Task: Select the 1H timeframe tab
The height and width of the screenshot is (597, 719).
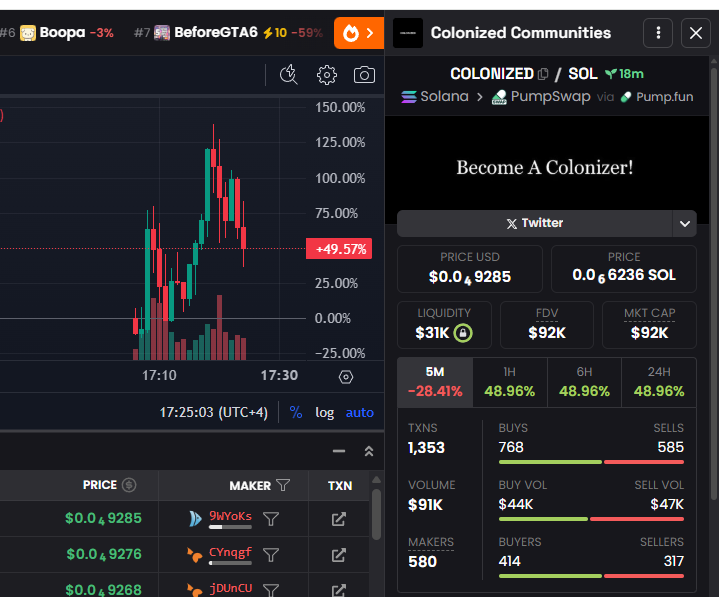Action: pos(509,382)
